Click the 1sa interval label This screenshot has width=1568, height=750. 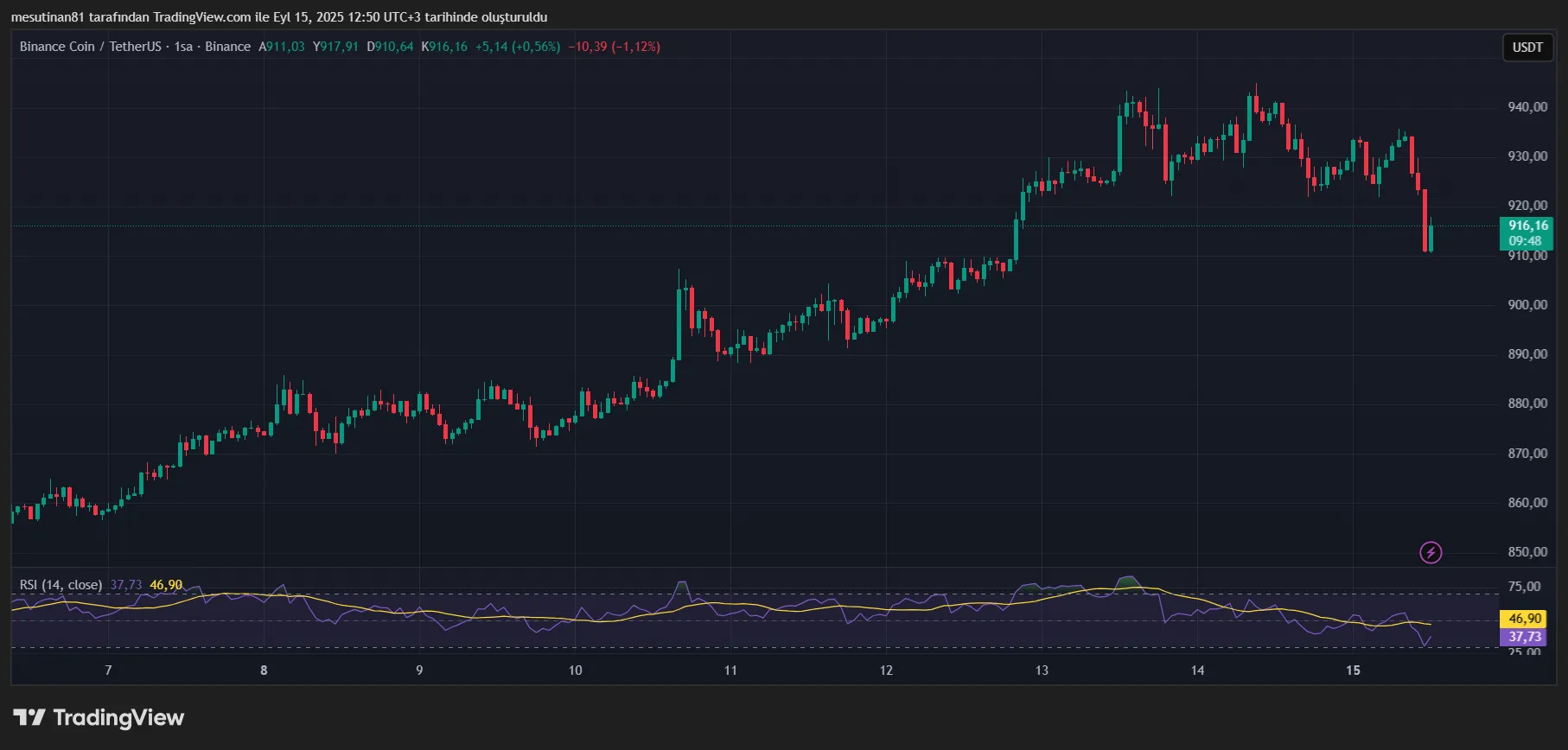tap(183, 47)
